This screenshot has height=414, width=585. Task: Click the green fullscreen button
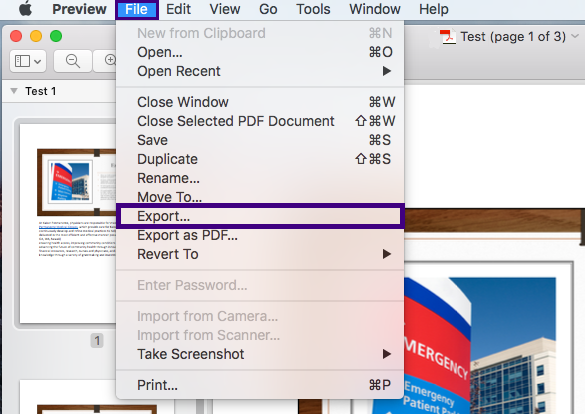[56, 36]
